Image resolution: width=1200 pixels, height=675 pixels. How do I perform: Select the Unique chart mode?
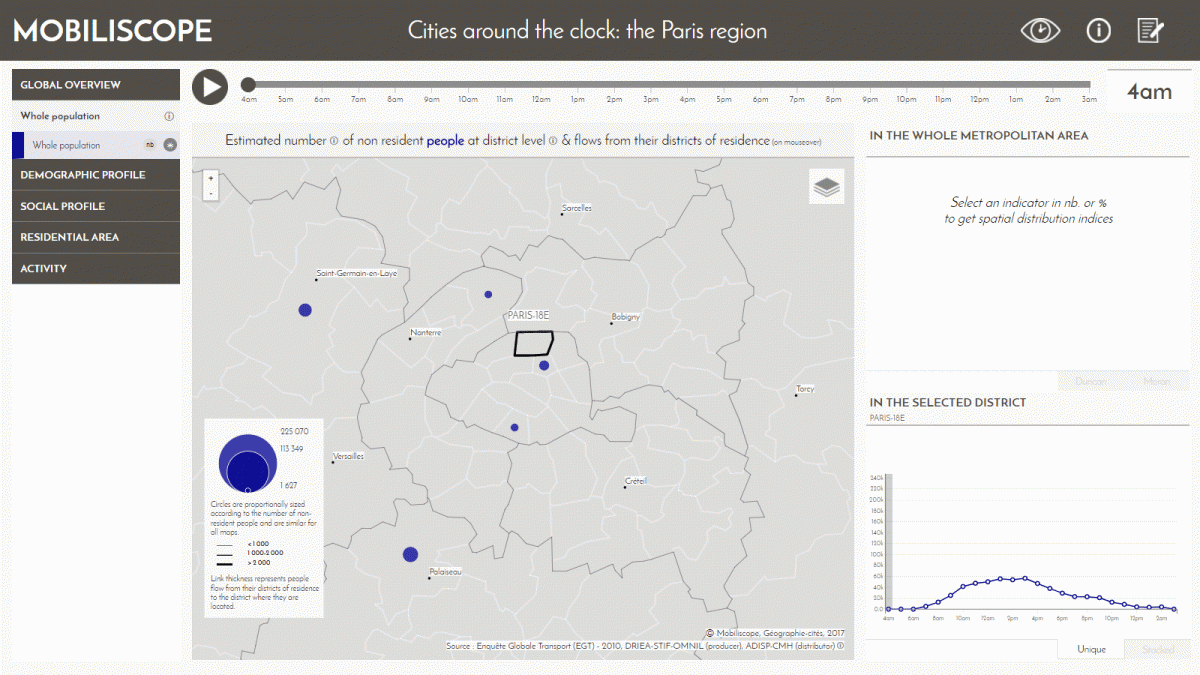click(x=1091, y=649)
